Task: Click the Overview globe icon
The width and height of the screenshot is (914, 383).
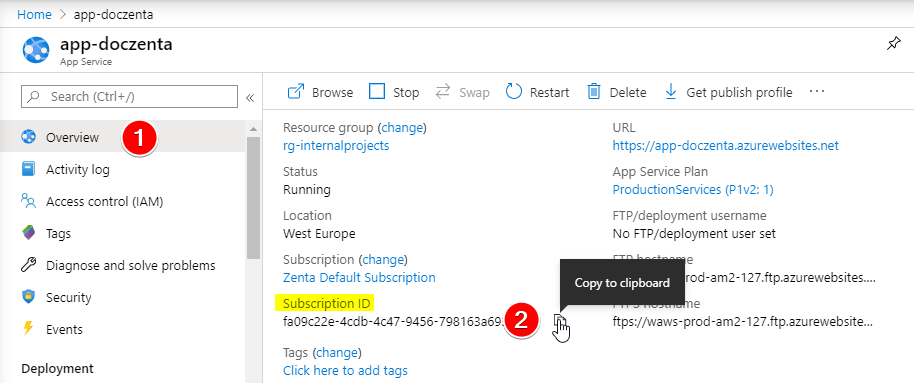Action: click(x=28, y=137)
